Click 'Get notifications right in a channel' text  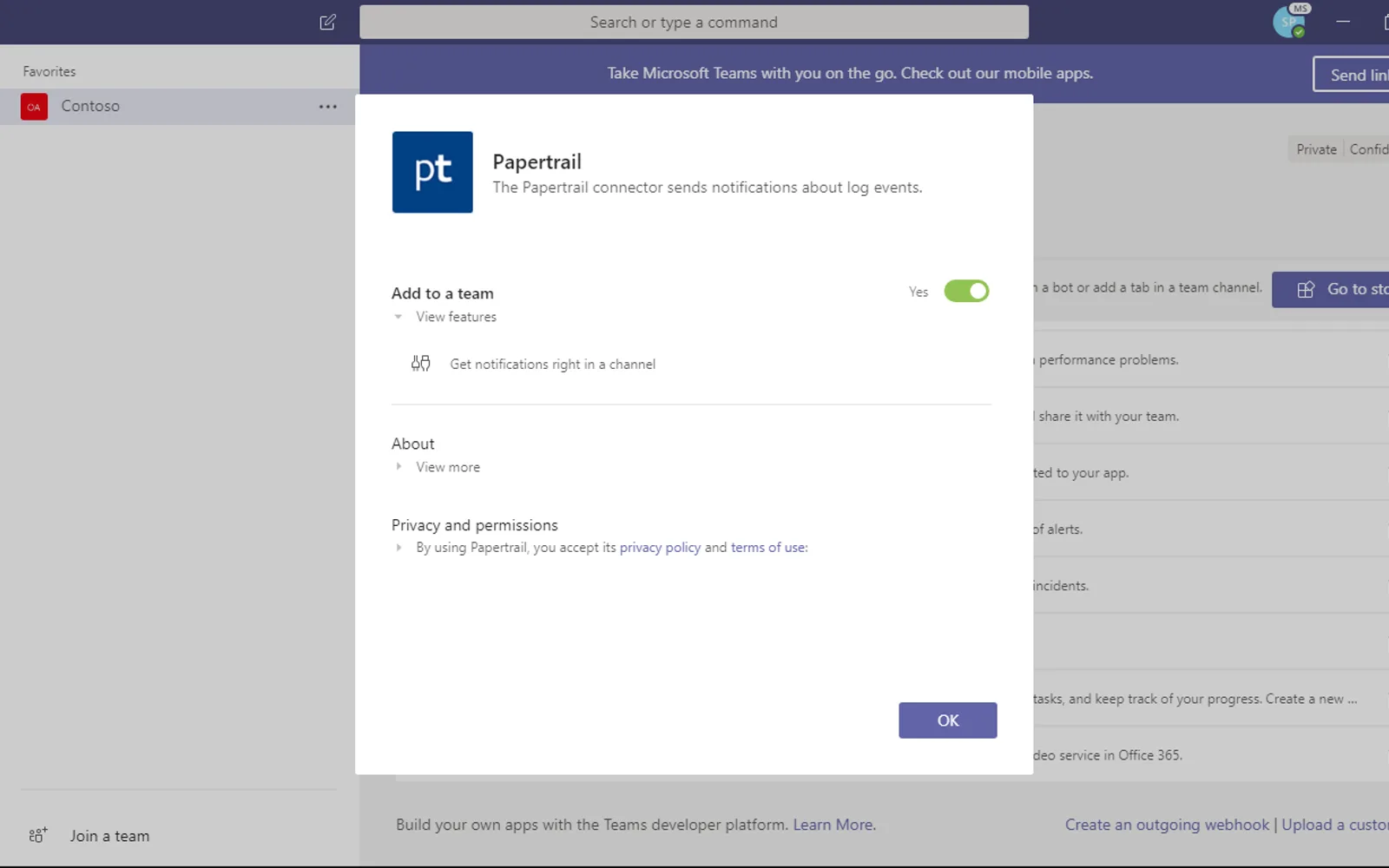point(553,365)
